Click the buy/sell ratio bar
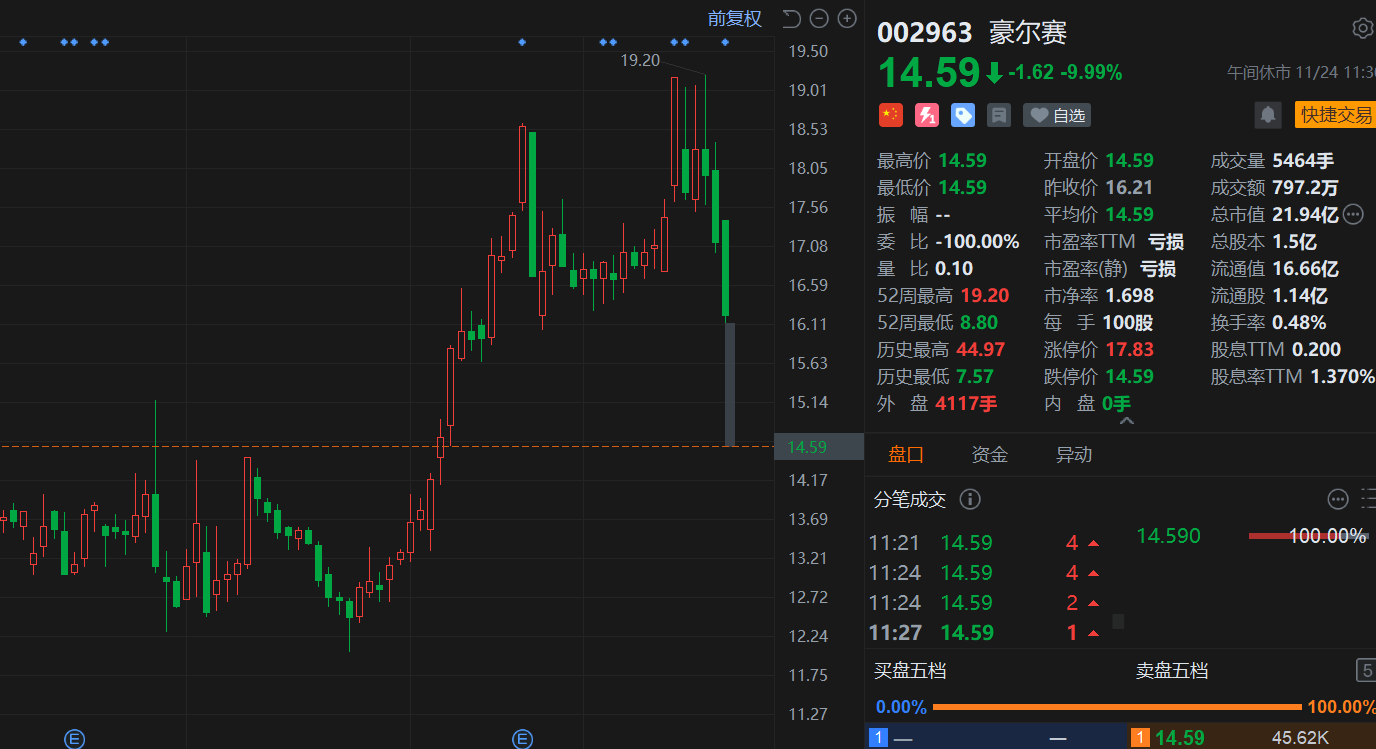Screen dimensions: 1376x749 point(1116,707)
